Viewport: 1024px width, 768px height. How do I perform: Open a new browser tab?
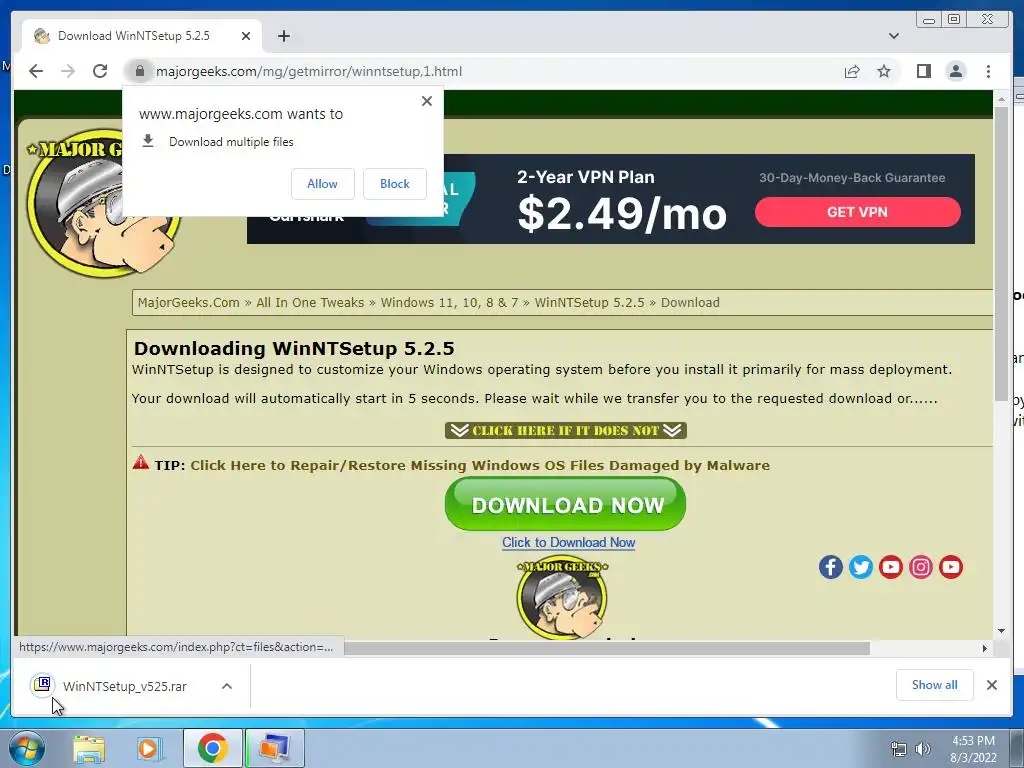283,36
